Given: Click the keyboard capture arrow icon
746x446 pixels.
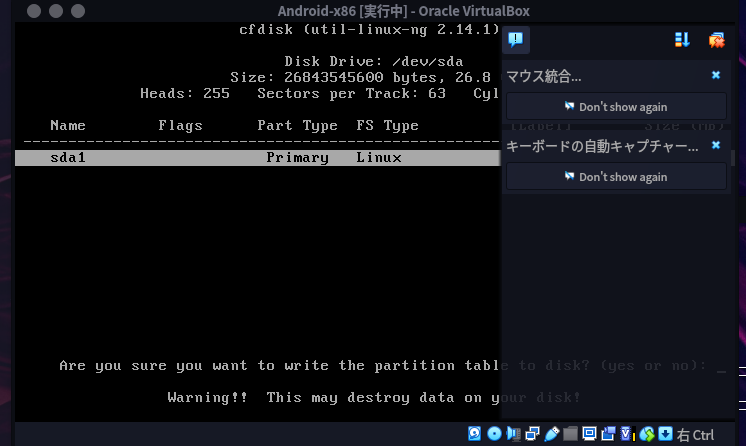Looking at the screenshot, I should [x=665, y=434].
